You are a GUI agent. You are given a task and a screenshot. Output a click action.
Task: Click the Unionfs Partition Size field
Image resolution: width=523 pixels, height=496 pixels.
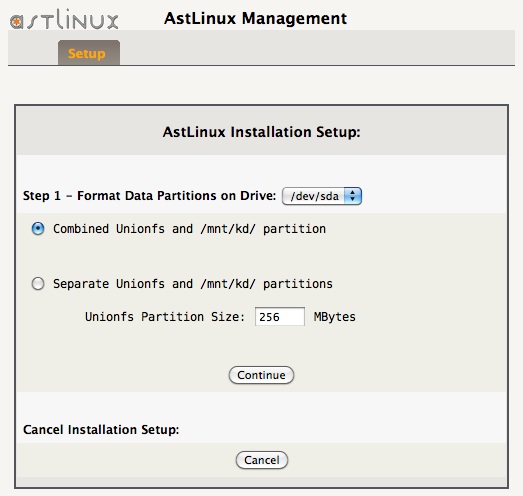click(280, 317)
